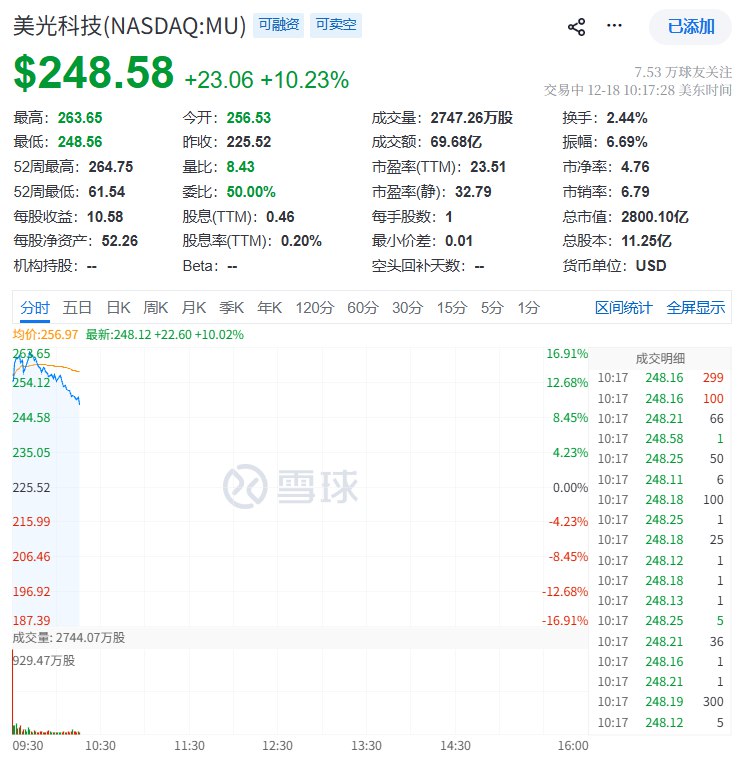Switch to the 周K chart tab
The width and height of the screenshot is (739, 771).
point(156,308)
